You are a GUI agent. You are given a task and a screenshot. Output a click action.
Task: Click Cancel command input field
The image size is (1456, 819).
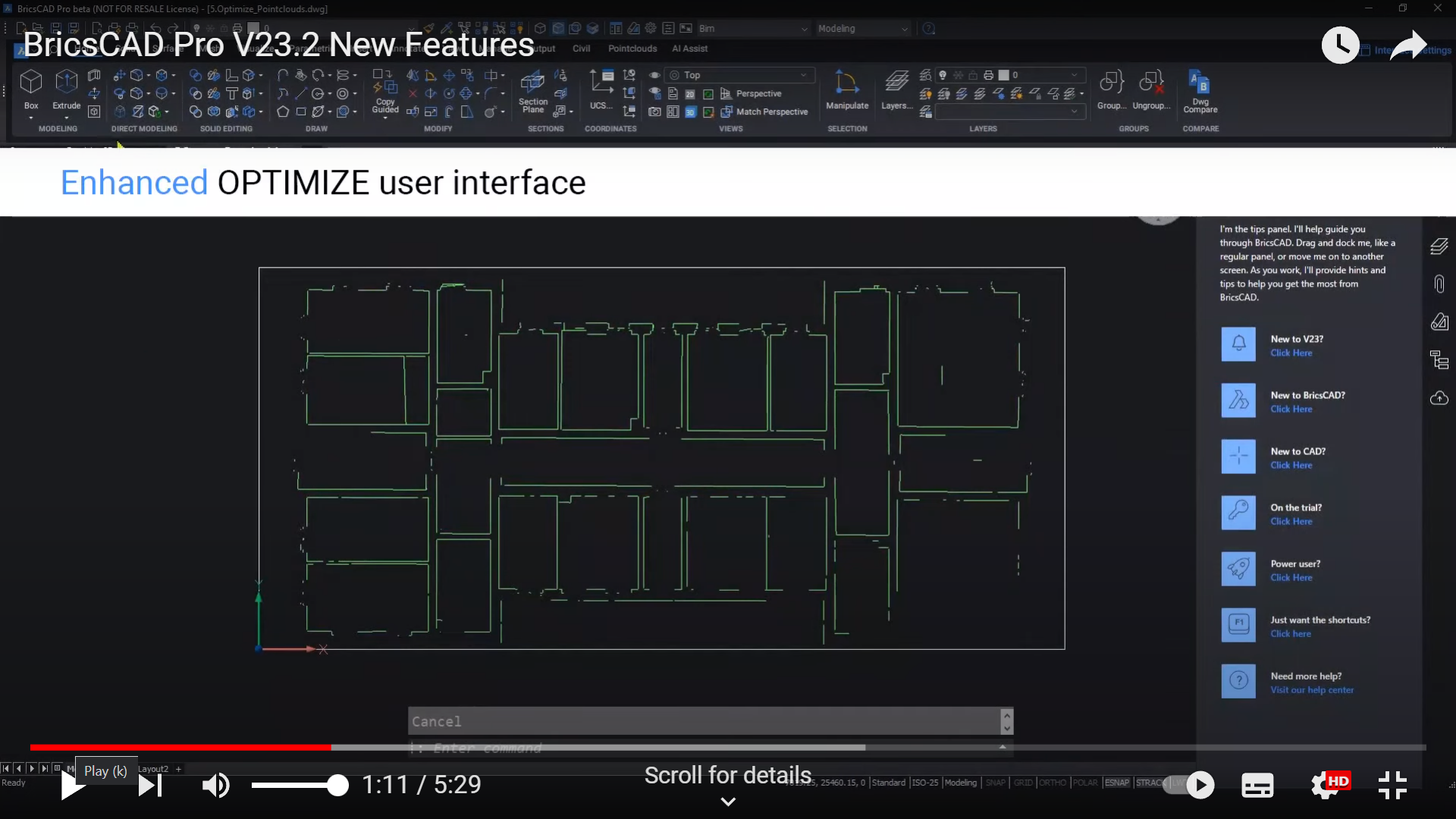click(x=708, y=721)
